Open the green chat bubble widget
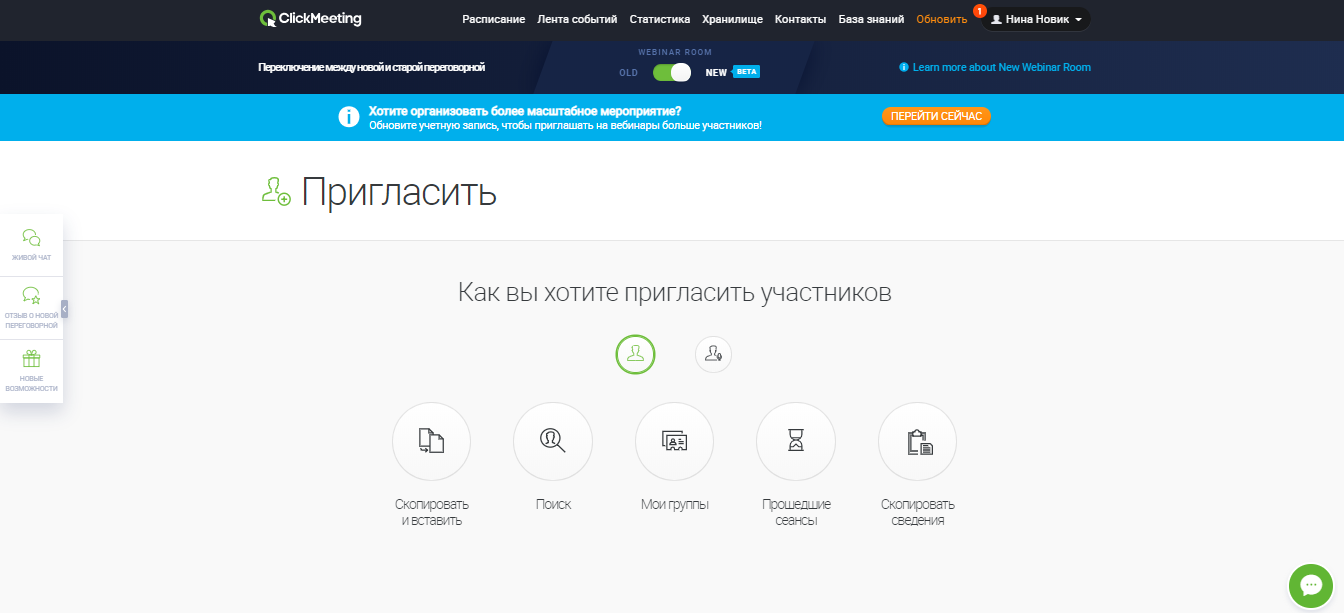 tap(1311, 586)
